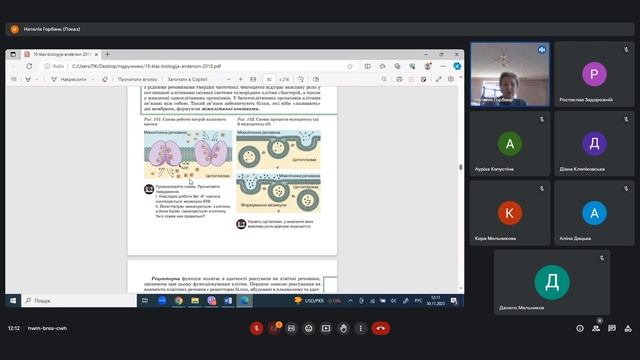The height and width of the screenshot is (360, 640).
Task: Zoom out the PDF document
Action: coord(229,79)
